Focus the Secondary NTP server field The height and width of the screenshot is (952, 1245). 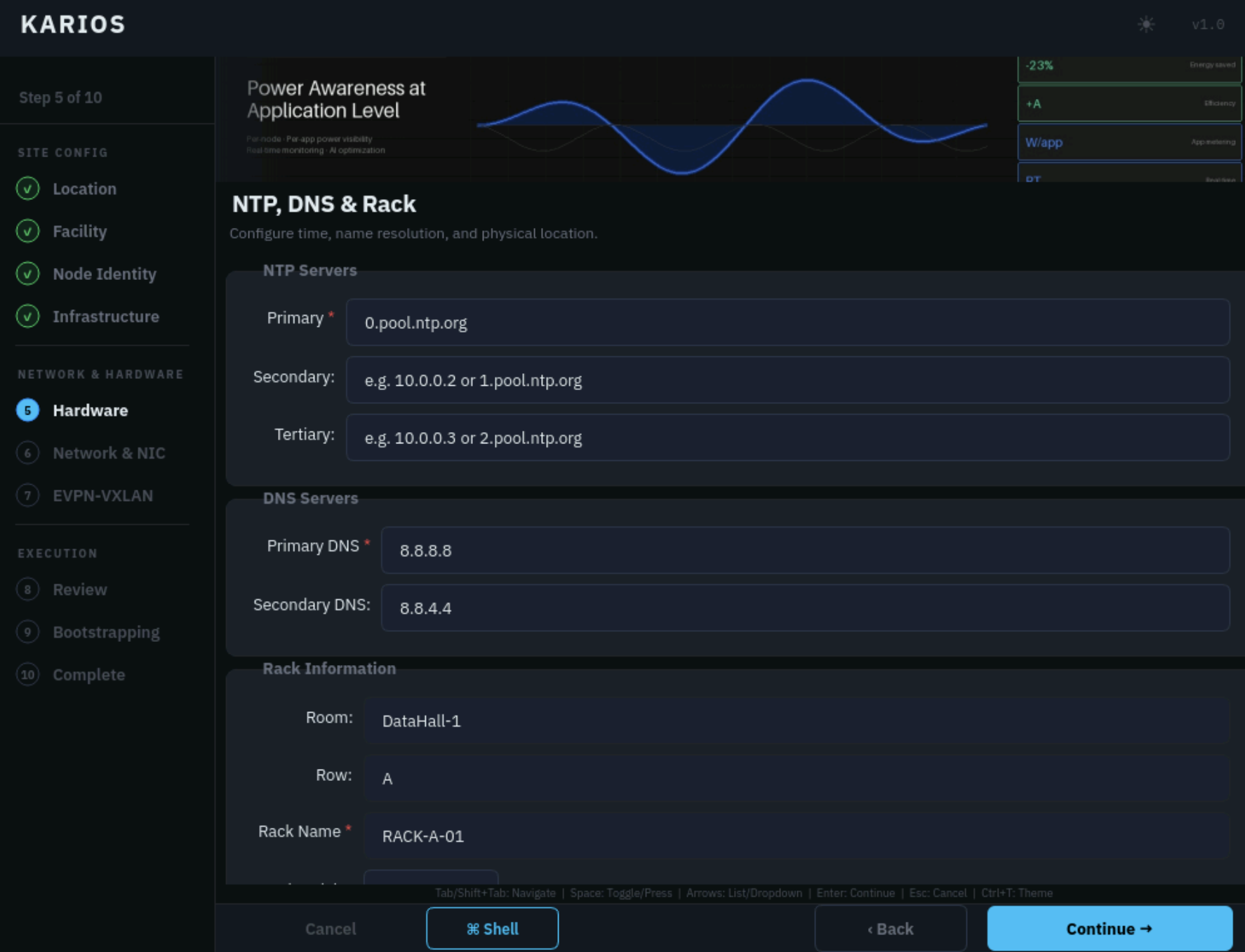[x=787, y=380]
